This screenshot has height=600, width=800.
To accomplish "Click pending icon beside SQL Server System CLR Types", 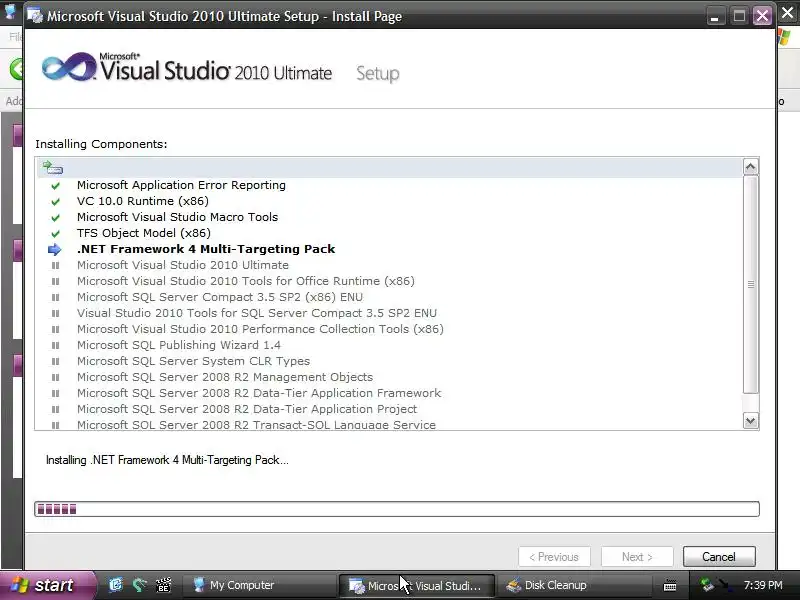I will tap(56, 361).
